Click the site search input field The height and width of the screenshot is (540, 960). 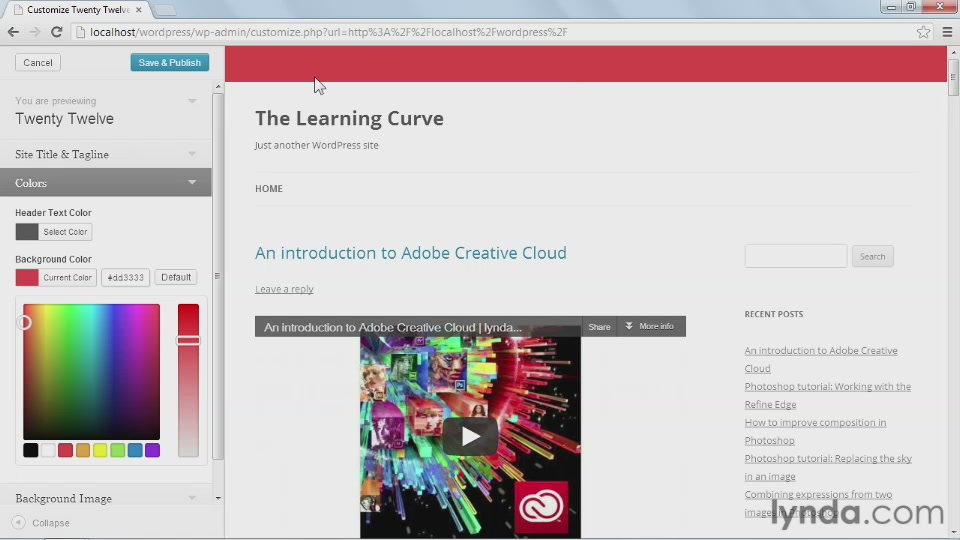795,256
